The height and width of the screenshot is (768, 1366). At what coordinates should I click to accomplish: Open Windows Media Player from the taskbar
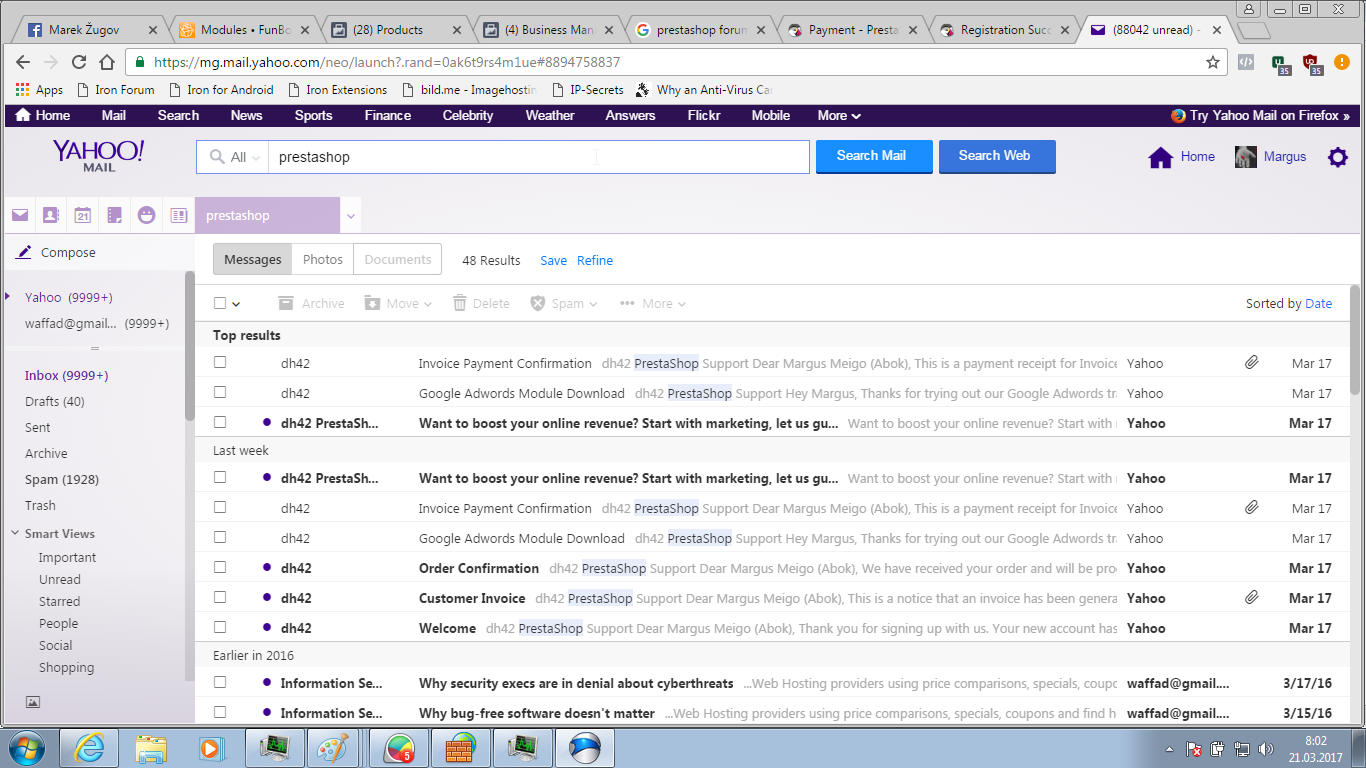pyautogui.click(x=210, y=748)
